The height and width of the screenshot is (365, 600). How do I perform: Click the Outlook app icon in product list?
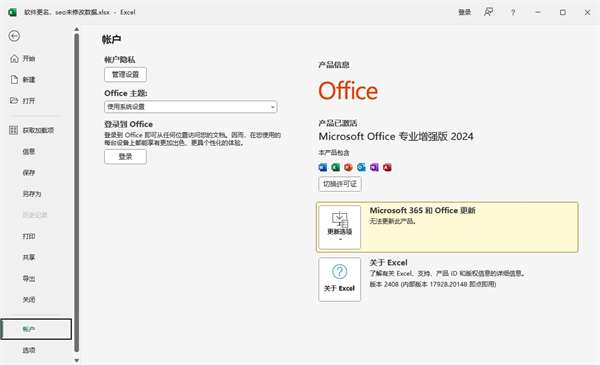coord(361,167)
